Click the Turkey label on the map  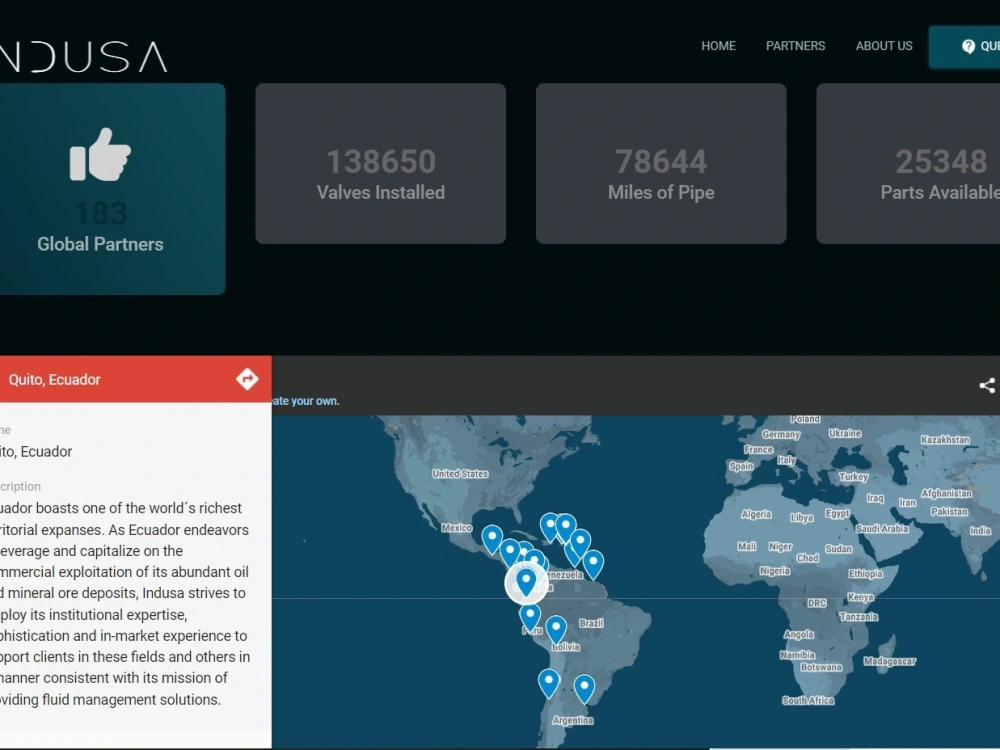(x=853, y=477)
